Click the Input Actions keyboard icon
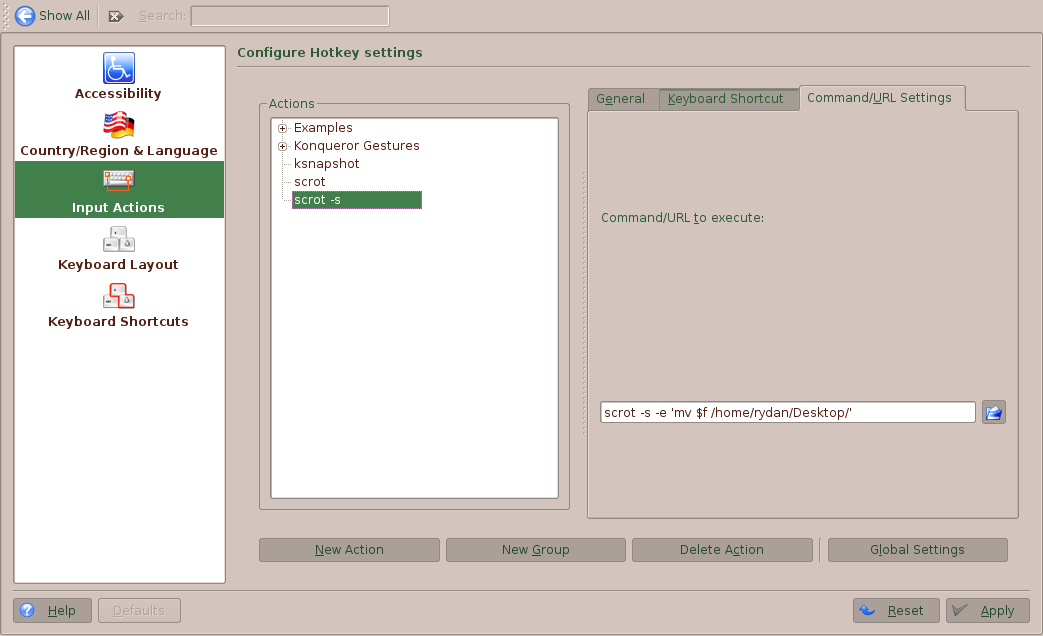Viewport: 1043px width, 636px height. coord(118,181)
